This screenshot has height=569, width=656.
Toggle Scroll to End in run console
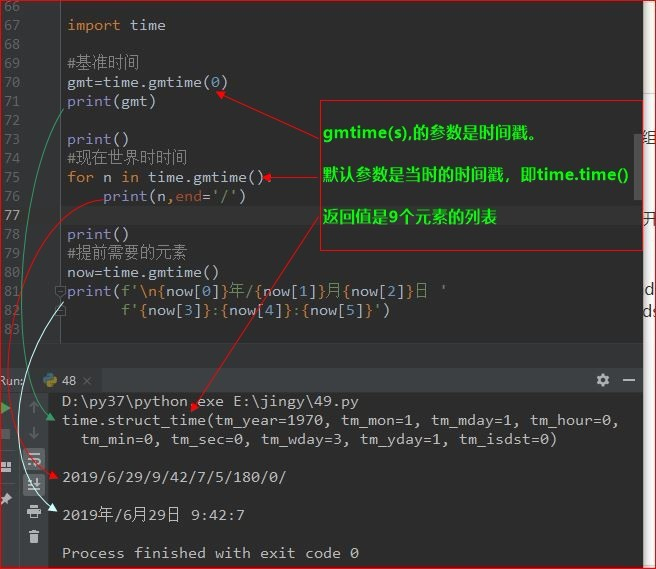pos(34,484)
